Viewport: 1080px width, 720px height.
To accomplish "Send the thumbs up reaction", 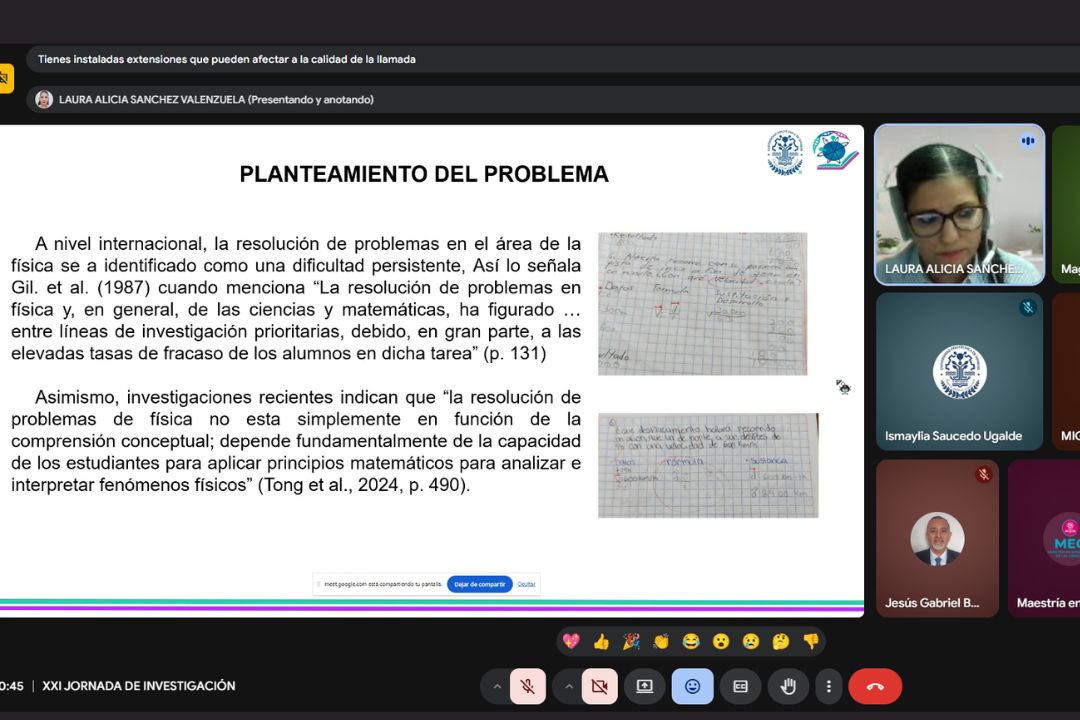I will click(601, 641).
